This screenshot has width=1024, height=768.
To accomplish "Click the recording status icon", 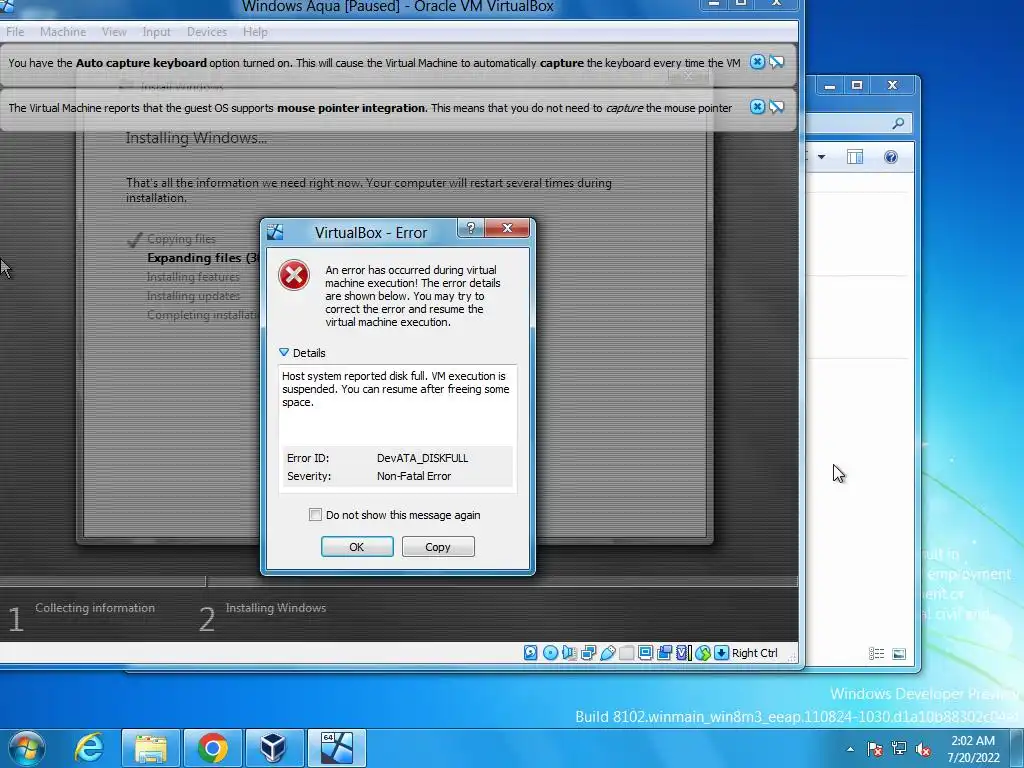I will (x=664, y=652).
